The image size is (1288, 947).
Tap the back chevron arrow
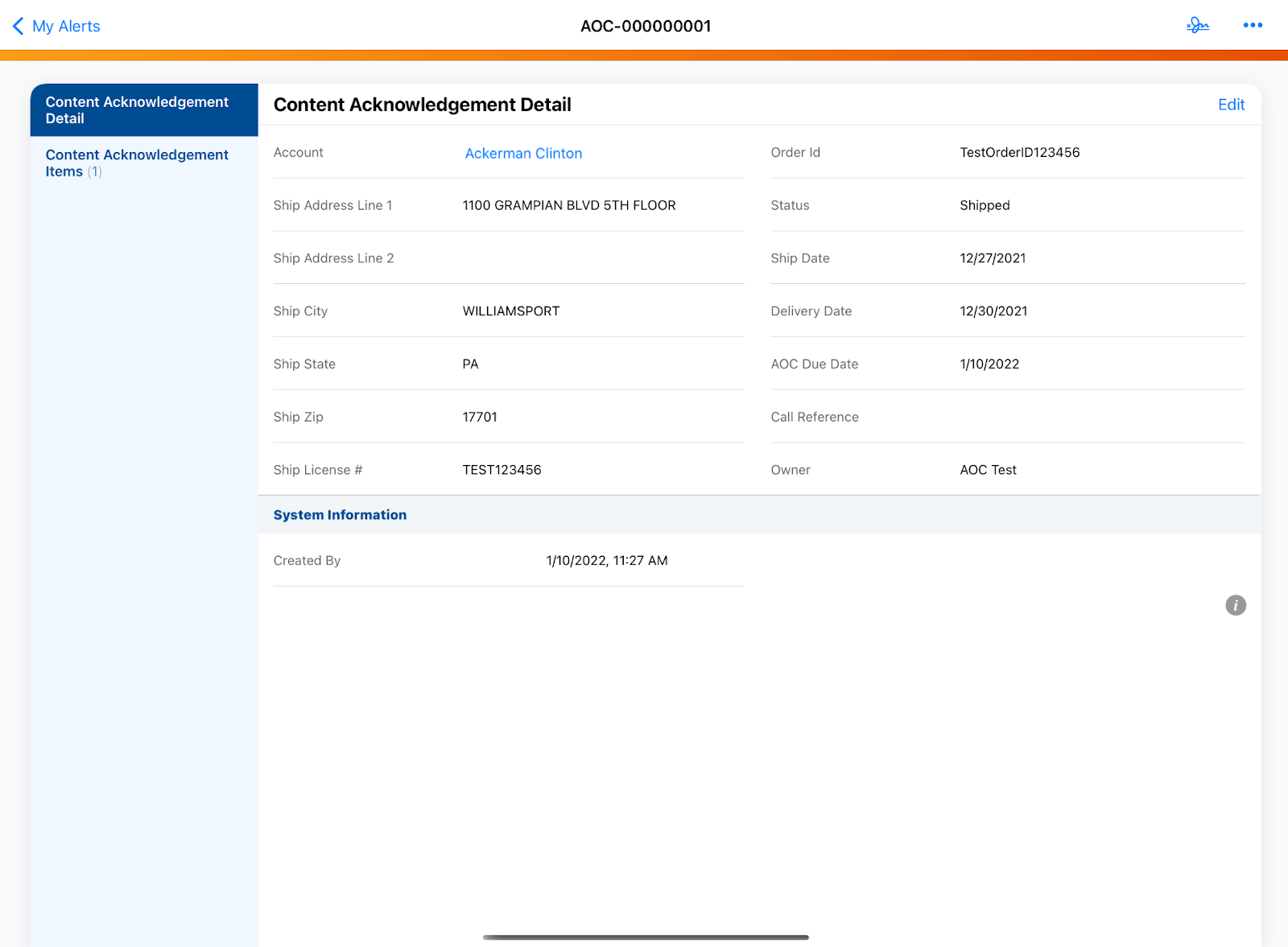click(x=18, y=27)
